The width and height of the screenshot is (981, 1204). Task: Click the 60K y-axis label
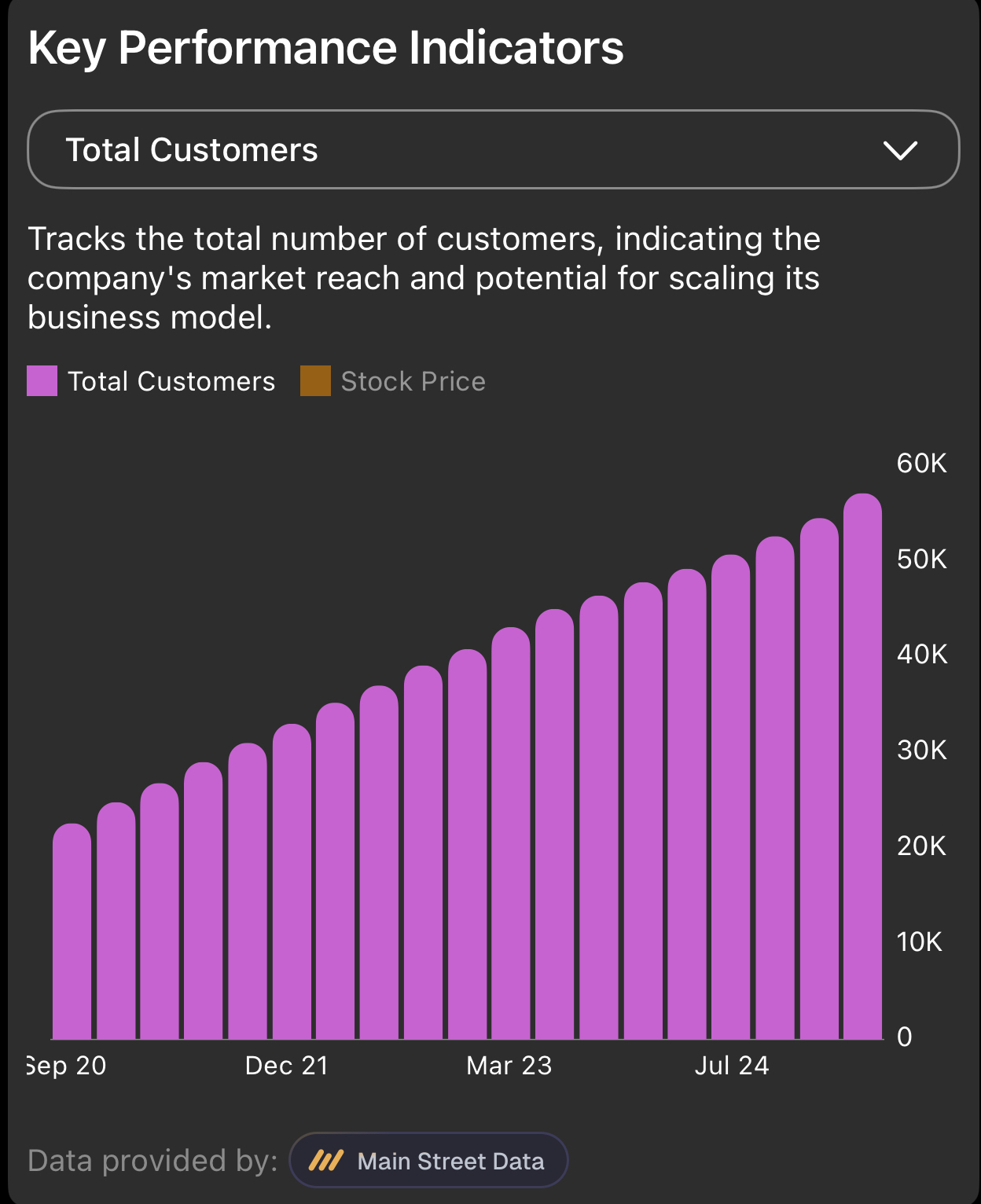[x=922, y=463]
